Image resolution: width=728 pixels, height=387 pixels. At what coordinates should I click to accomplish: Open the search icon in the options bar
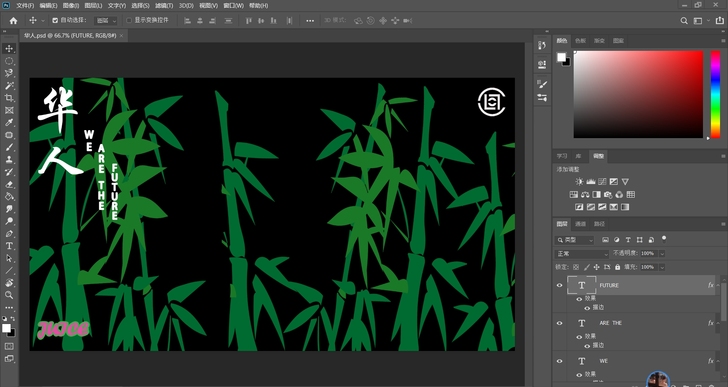tap(684, 20)
